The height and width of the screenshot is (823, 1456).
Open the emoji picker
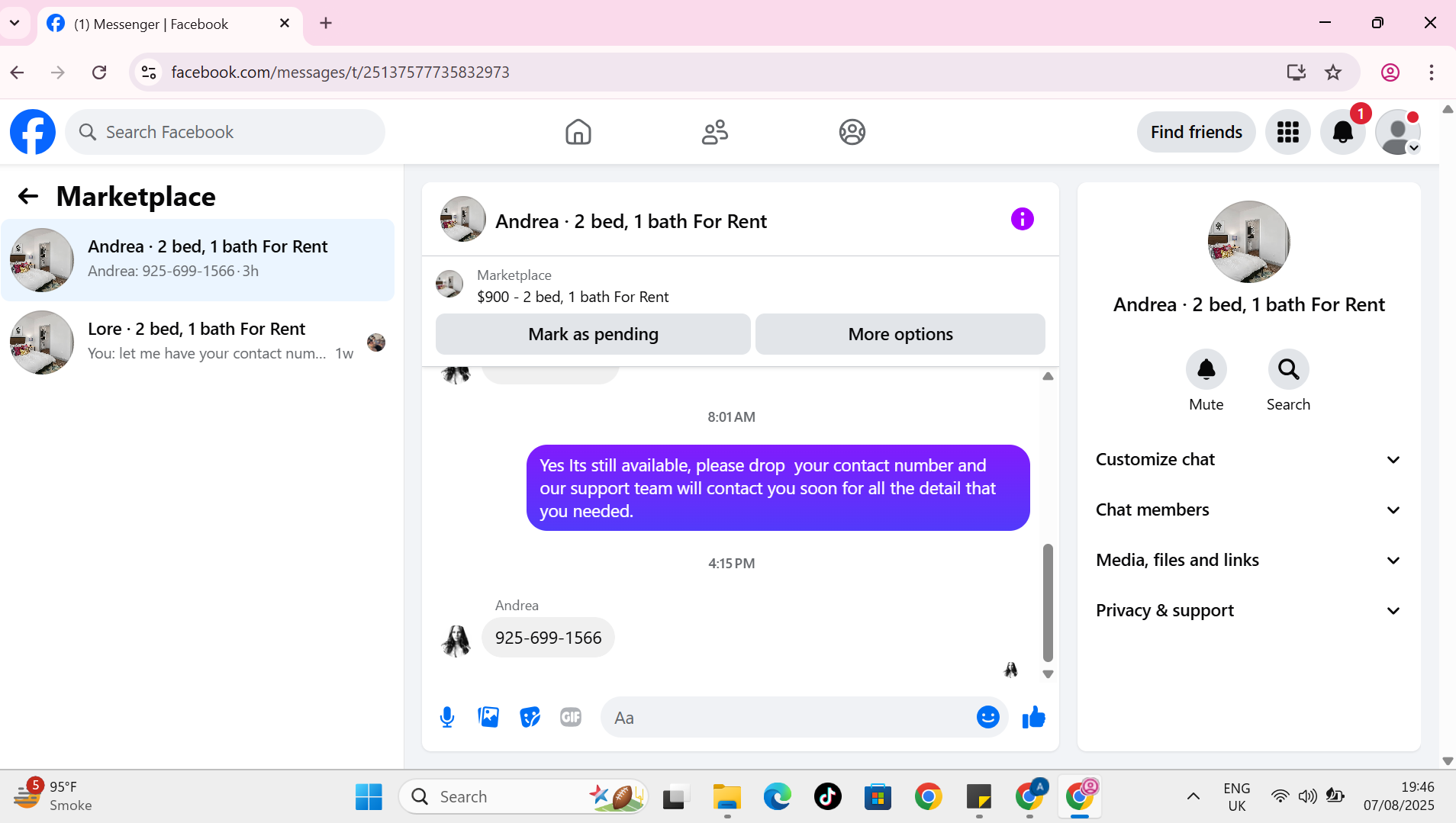pyautogui.click(x=988, y=717)
